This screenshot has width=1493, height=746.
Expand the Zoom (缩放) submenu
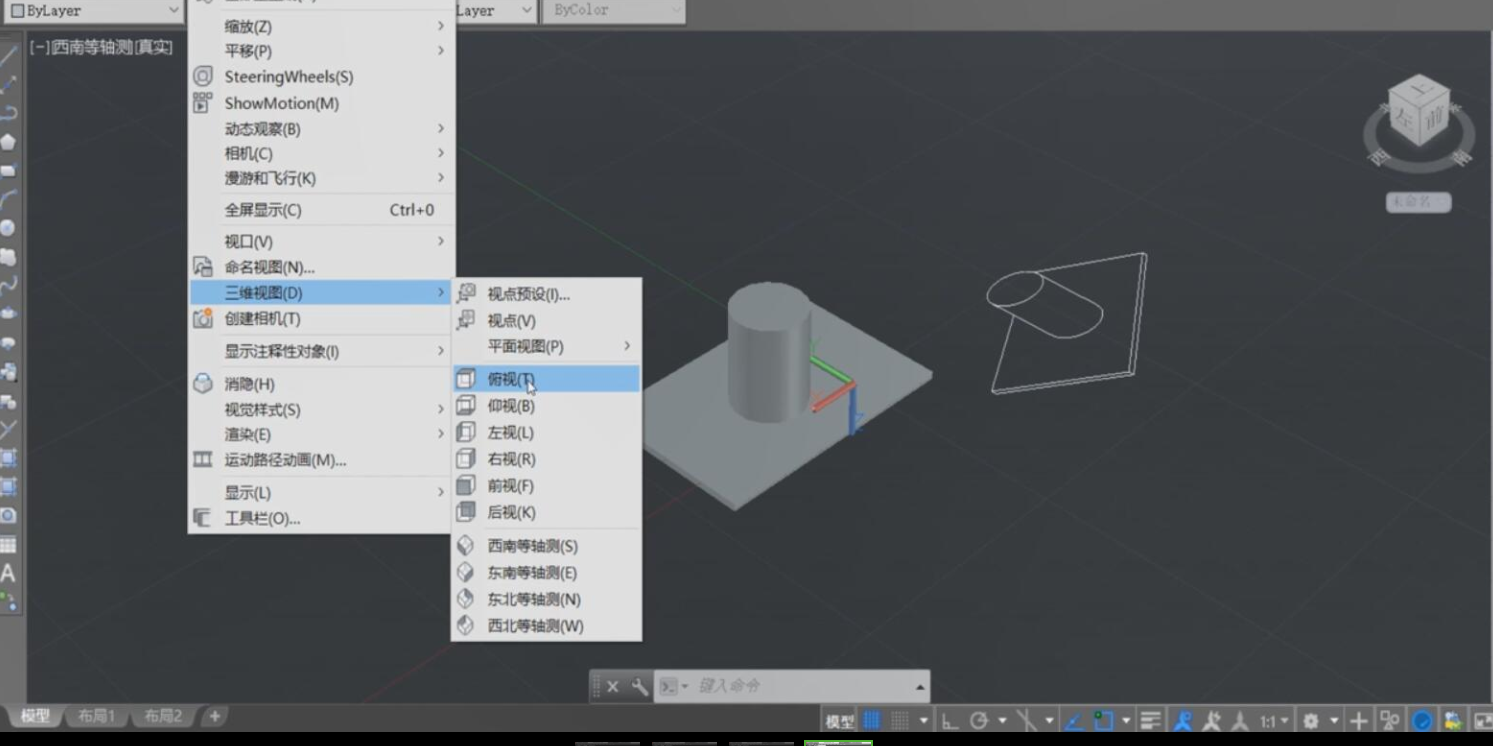[321, 27]
